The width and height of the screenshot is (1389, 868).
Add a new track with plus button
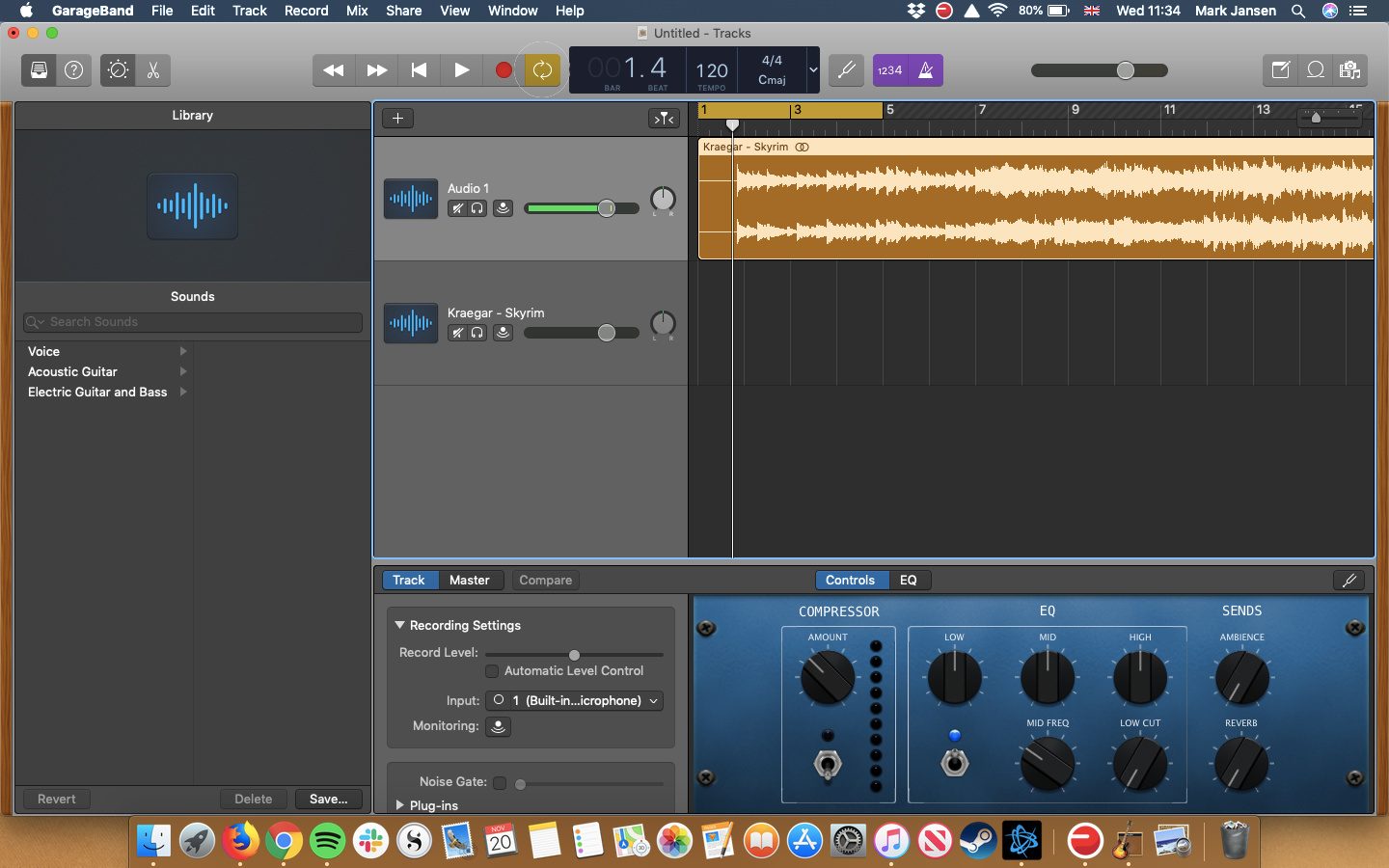397,119
